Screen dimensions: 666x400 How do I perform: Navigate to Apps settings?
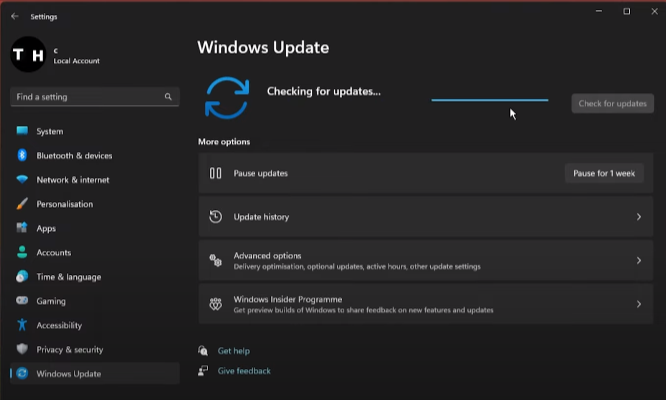(x=95, y=228)
